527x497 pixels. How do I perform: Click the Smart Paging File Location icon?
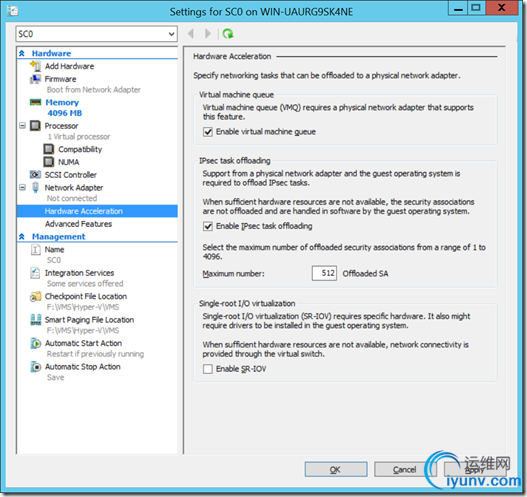pos(35,320)
